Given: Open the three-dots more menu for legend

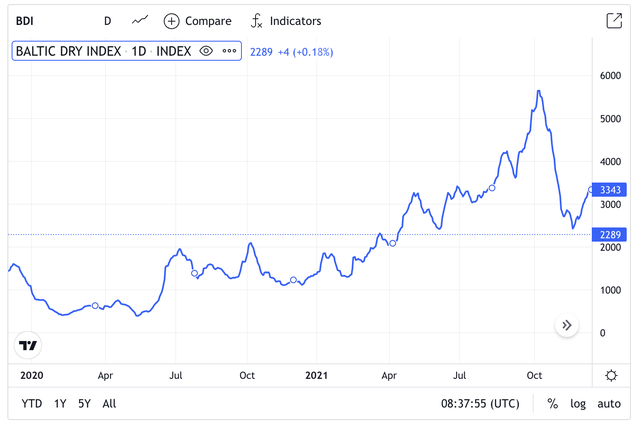Looking at the screenshot, I should [229, 51].
